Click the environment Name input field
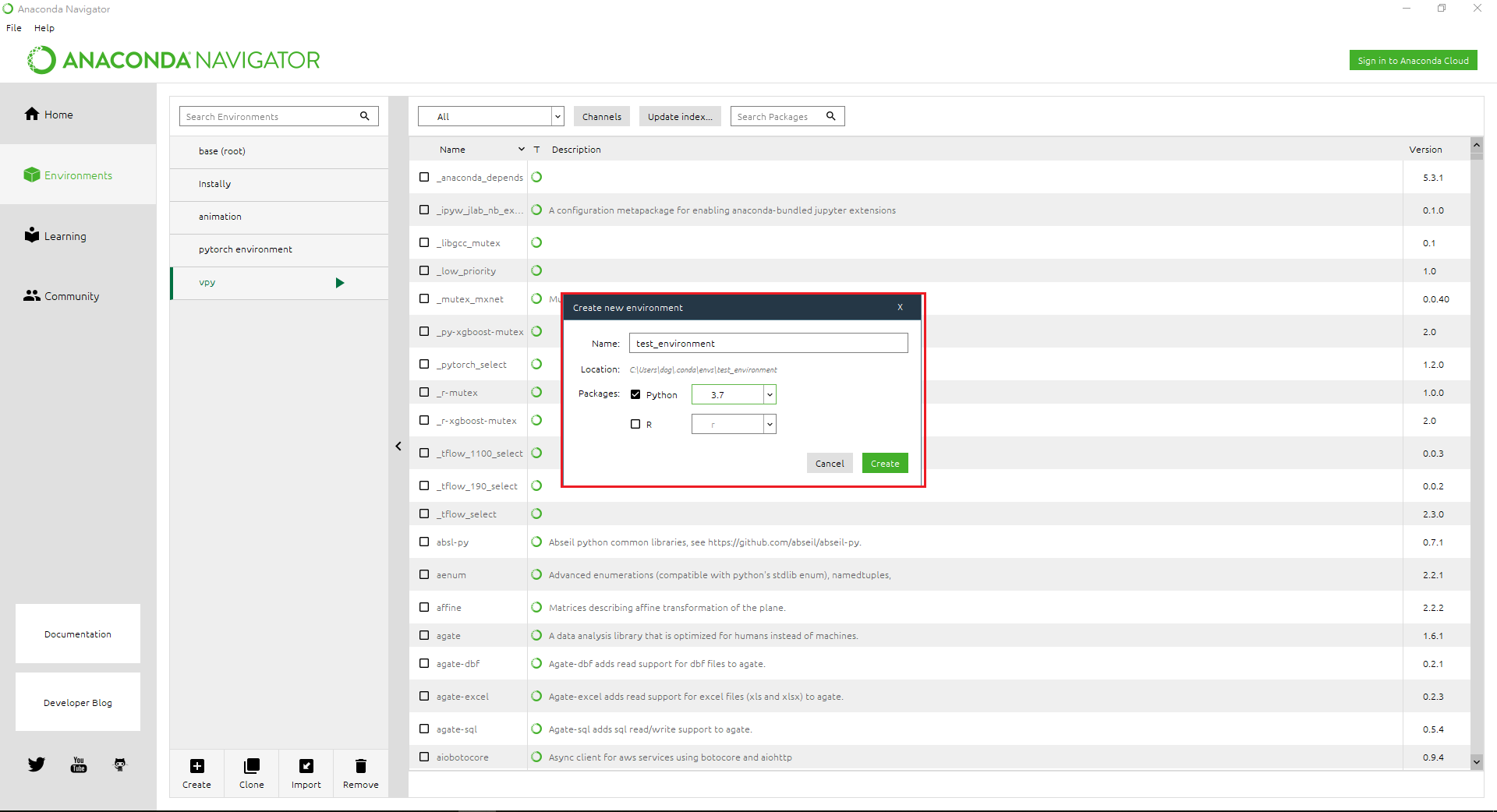 768,343
